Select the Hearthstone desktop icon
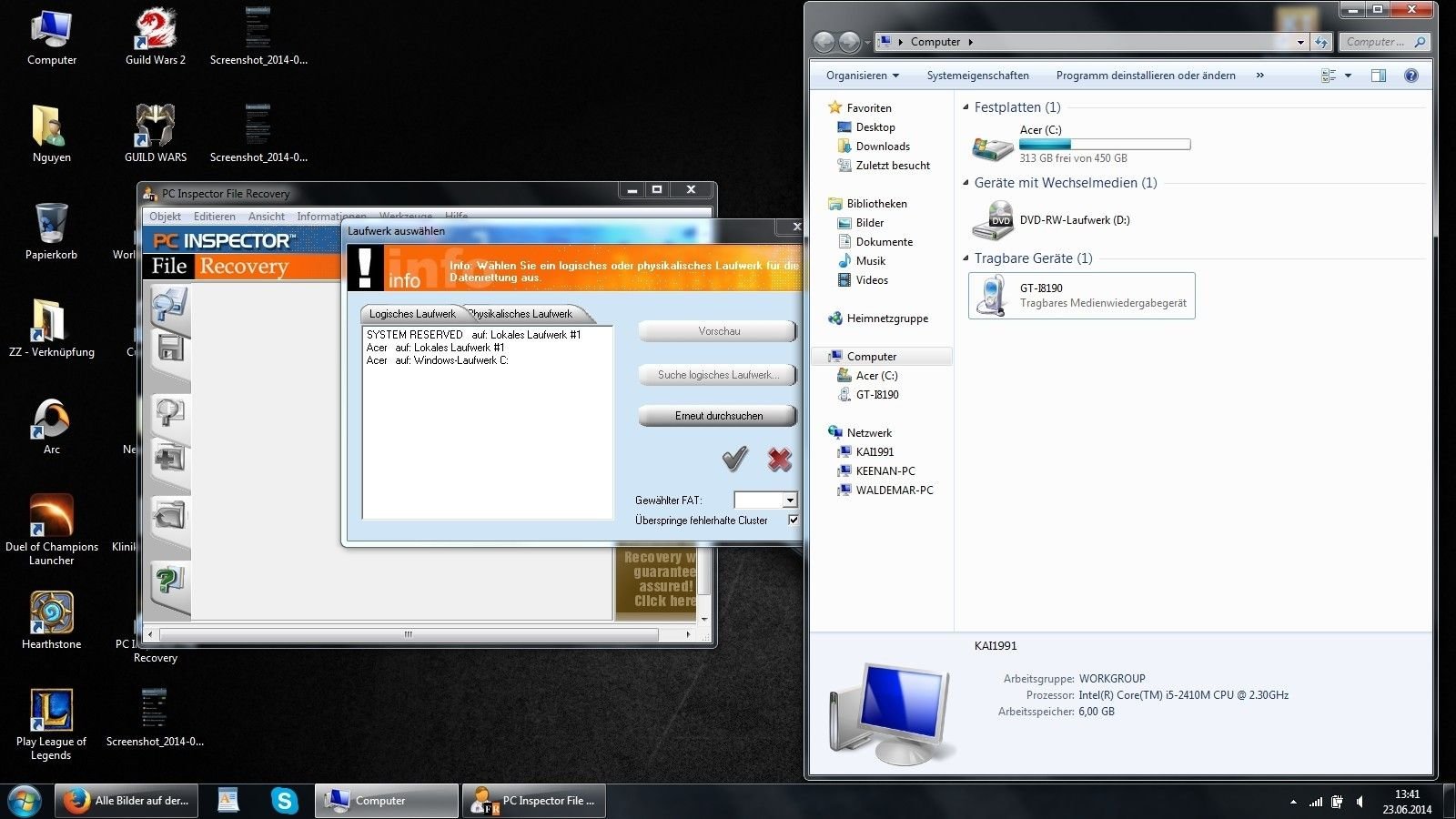The width and height of the screenshot is (1456, 819). tap(52, 620)
